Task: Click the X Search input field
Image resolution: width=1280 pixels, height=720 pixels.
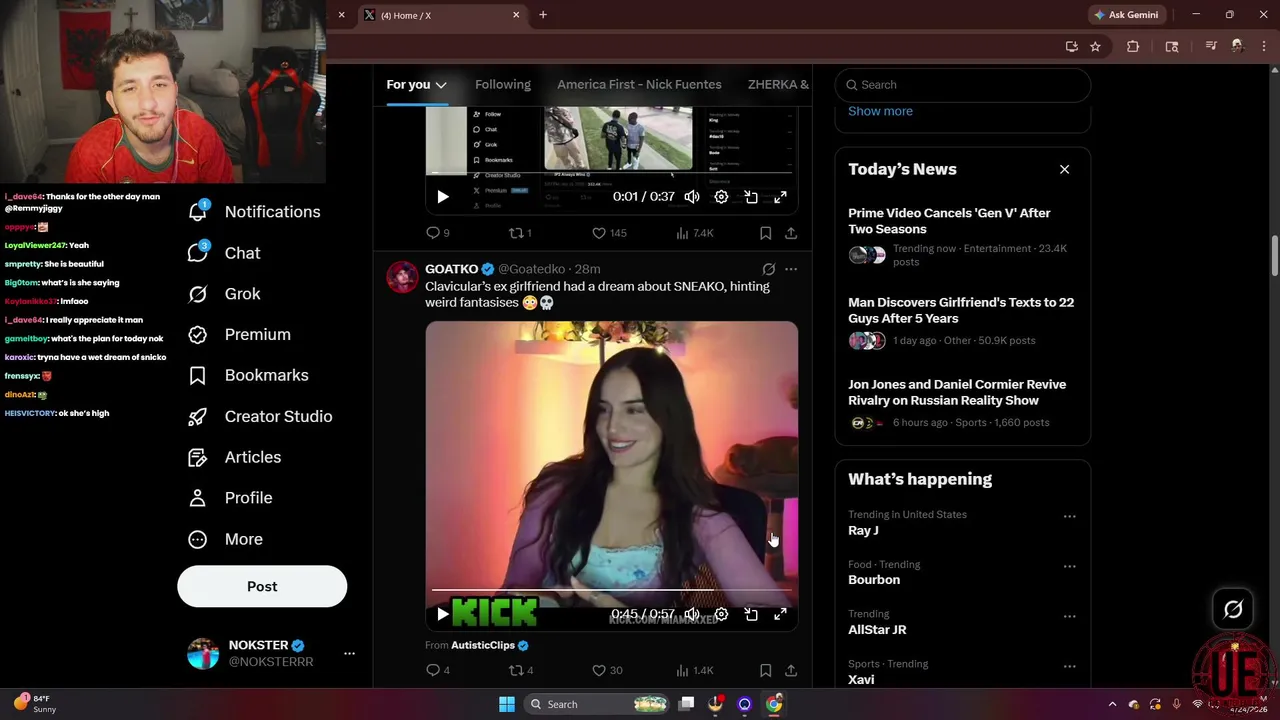Action: click(962, 85)
